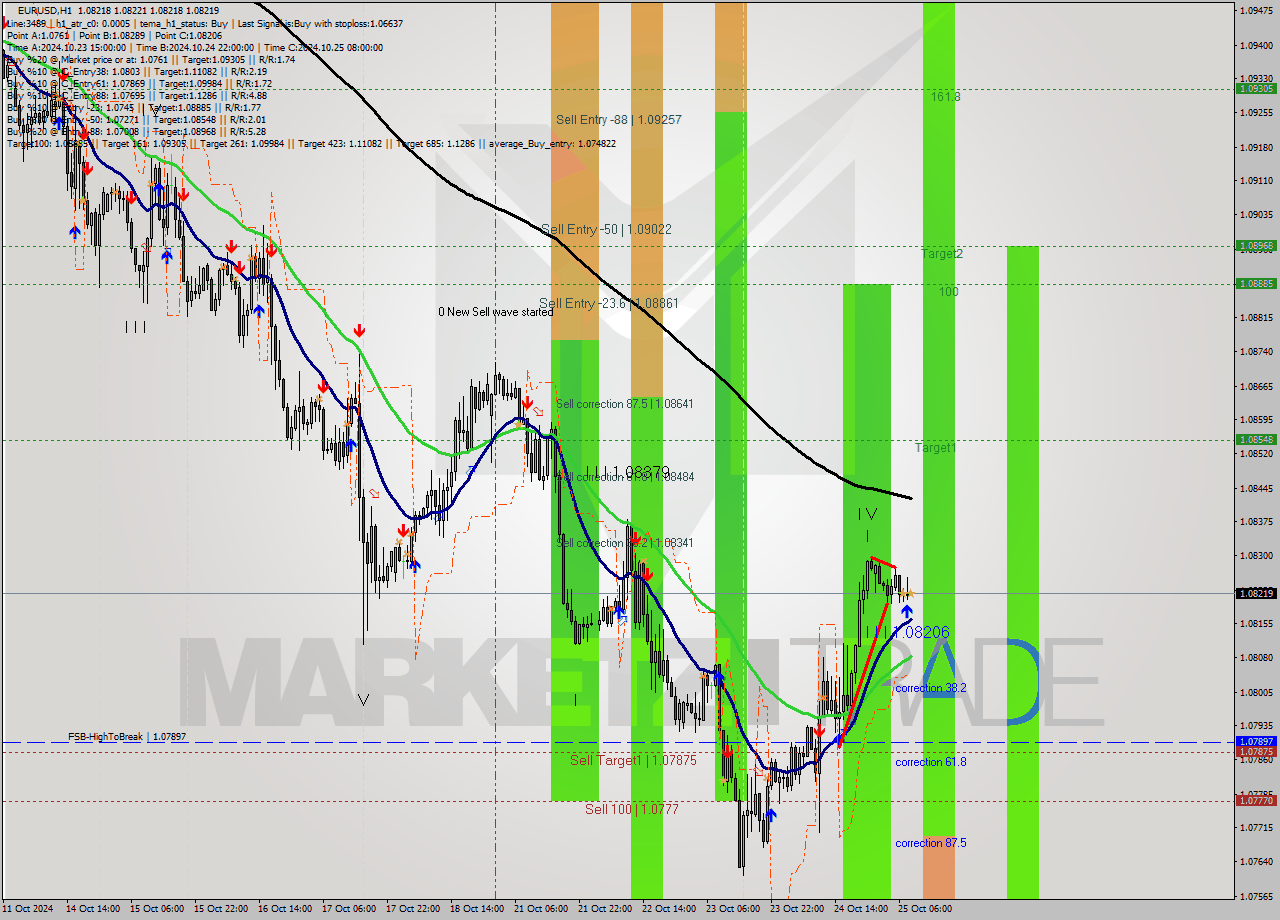Click the green 1.08966 price tag
The height and width of the screenshot is (920, 1280).
click(1255, 245)
